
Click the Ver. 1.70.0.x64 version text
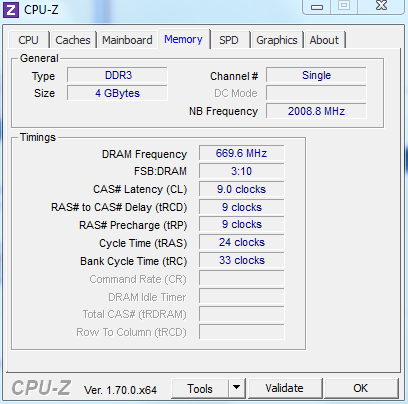[x=120, y=390]
